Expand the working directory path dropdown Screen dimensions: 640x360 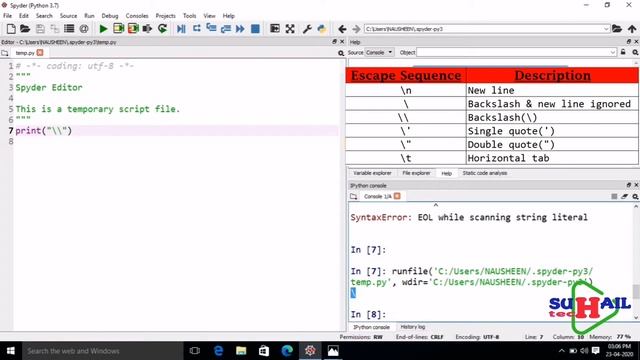pyautogui.click(x=606, y=29)
